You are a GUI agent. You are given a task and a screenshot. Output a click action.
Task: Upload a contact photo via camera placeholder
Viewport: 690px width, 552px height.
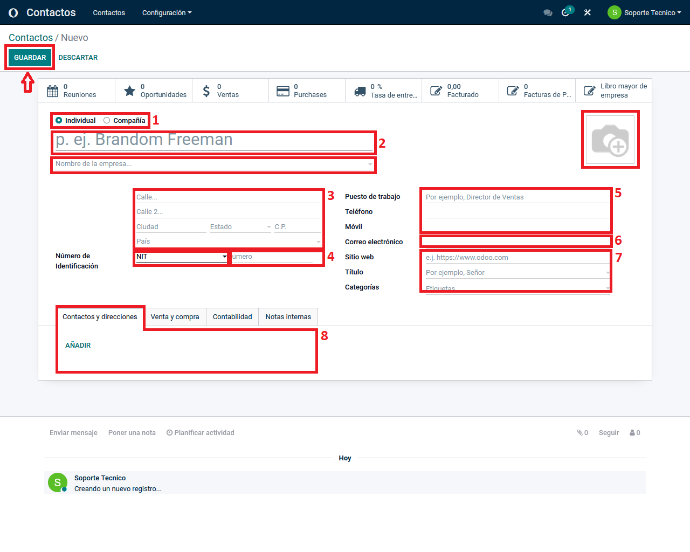[x=609, y=141]
